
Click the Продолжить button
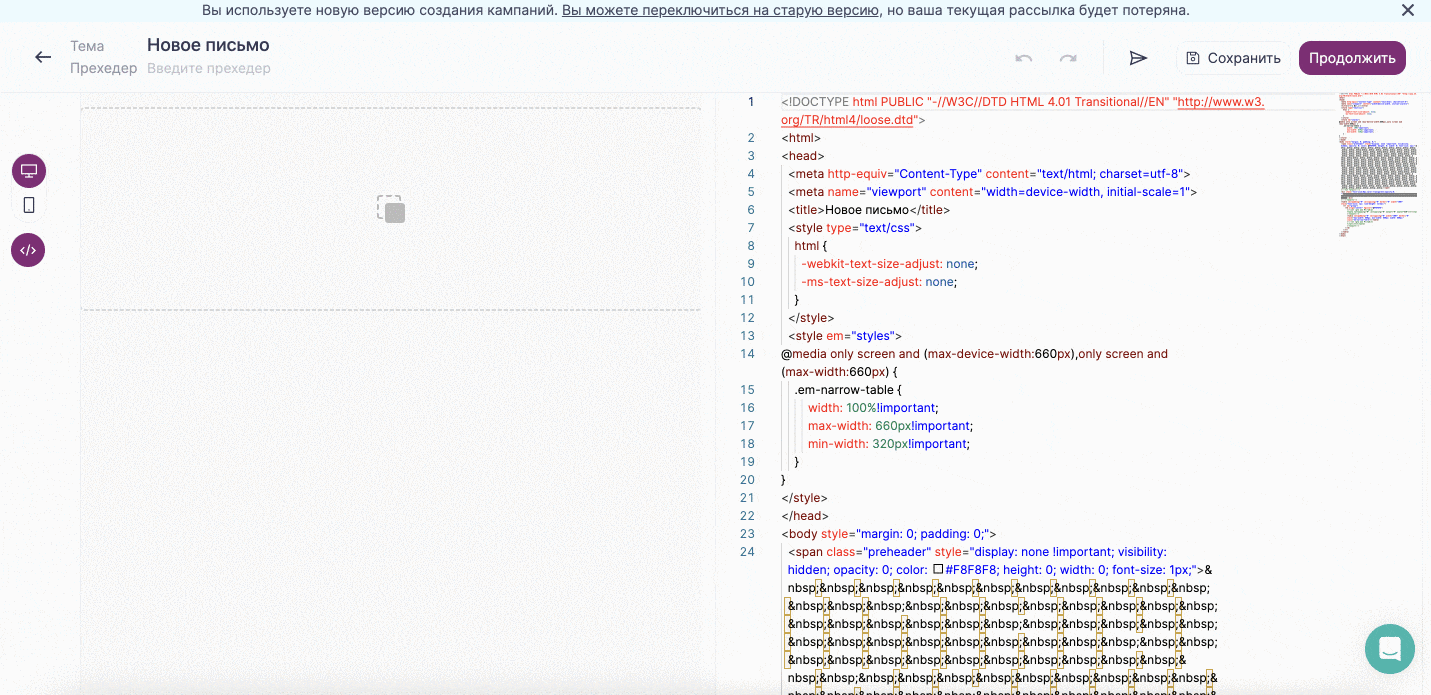coord(1352,58)
